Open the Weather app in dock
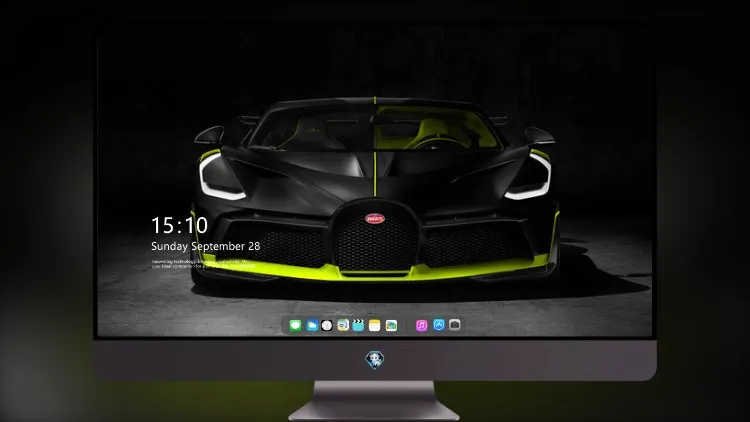This screenshot has height=422, width=750. point(312,325)
